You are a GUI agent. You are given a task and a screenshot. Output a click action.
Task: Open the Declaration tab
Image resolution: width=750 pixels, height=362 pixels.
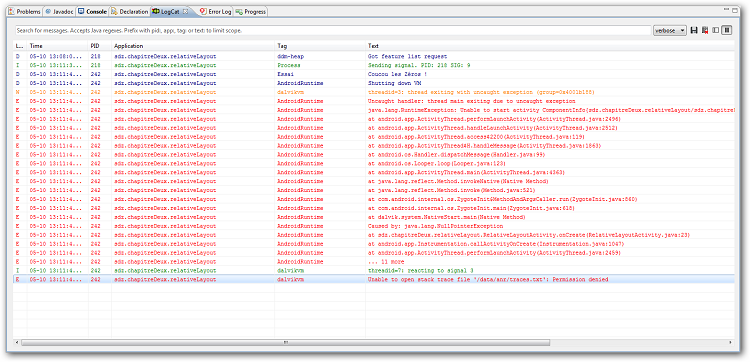(x=130, y=11)
